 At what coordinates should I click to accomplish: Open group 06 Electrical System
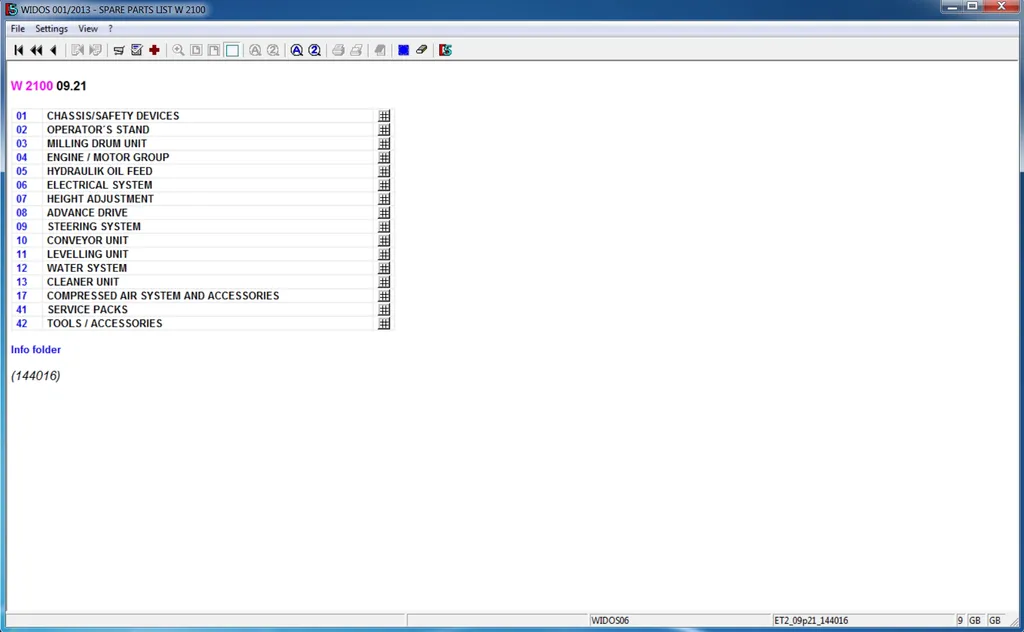tap(22, 185)
